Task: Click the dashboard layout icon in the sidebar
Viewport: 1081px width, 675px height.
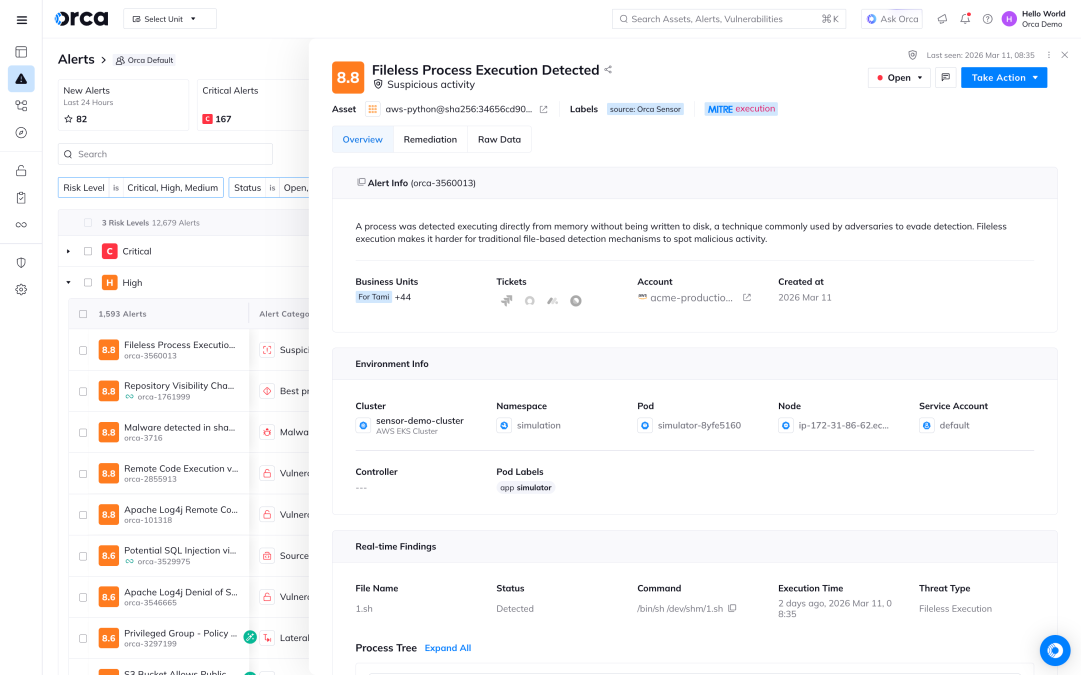Action: (21, 52)
